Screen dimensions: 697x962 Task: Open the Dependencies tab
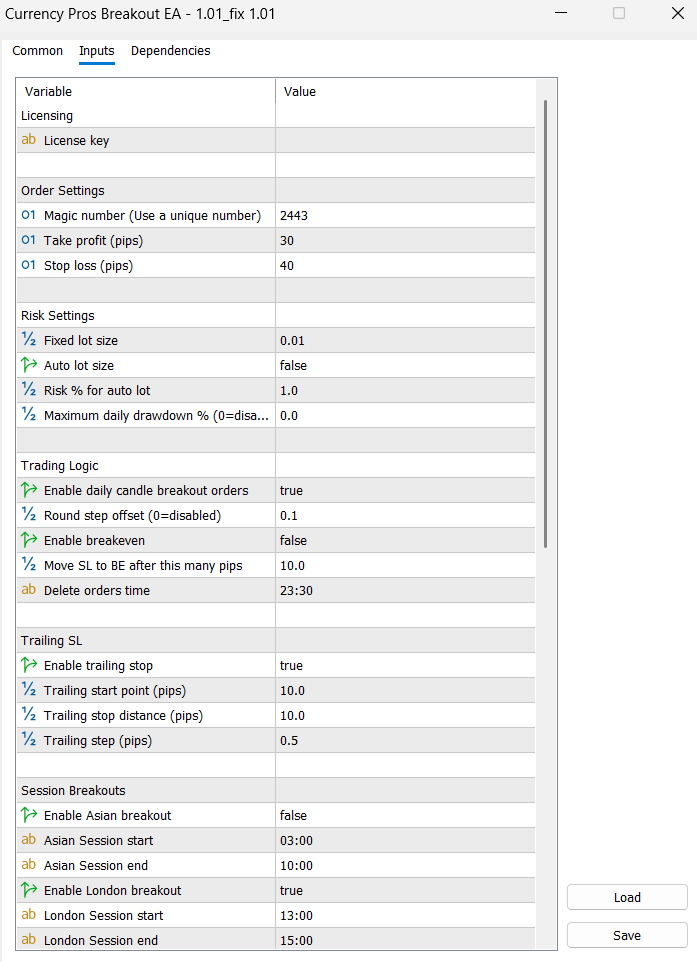click(x=171, y=51)
